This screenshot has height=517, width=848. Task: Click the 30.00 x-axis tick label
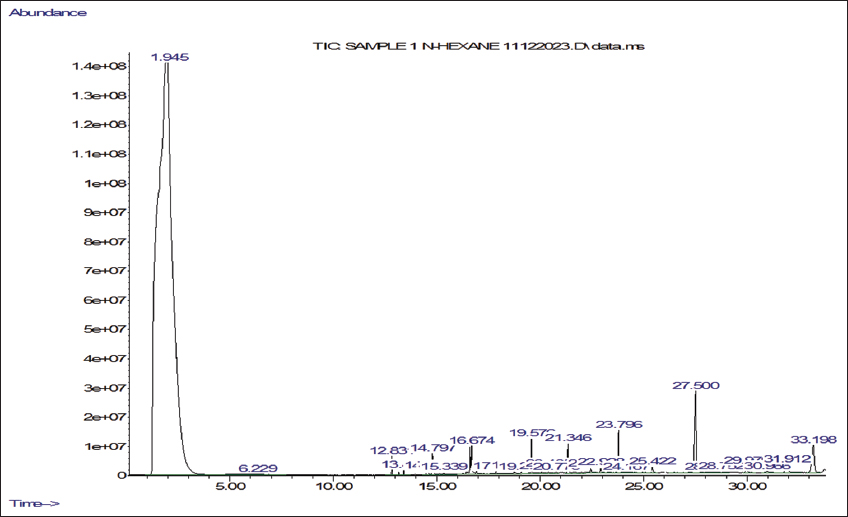(x=747, y=487)
